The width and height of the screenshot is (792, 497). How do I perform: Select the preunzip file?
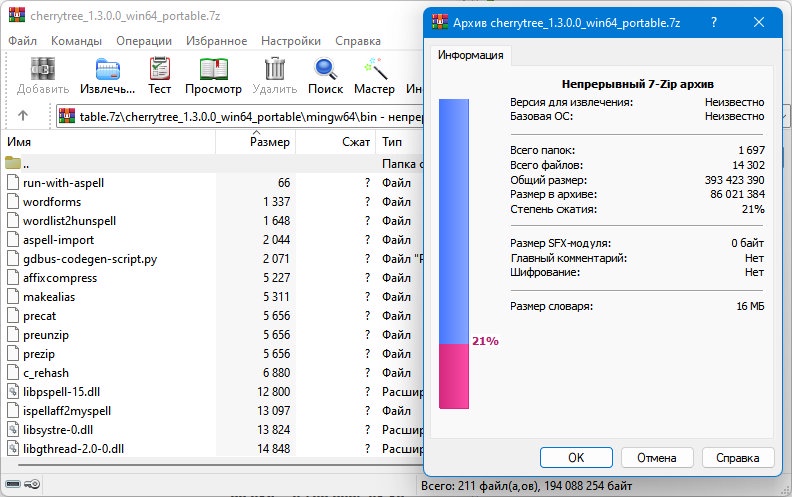(x=45, y=335)
